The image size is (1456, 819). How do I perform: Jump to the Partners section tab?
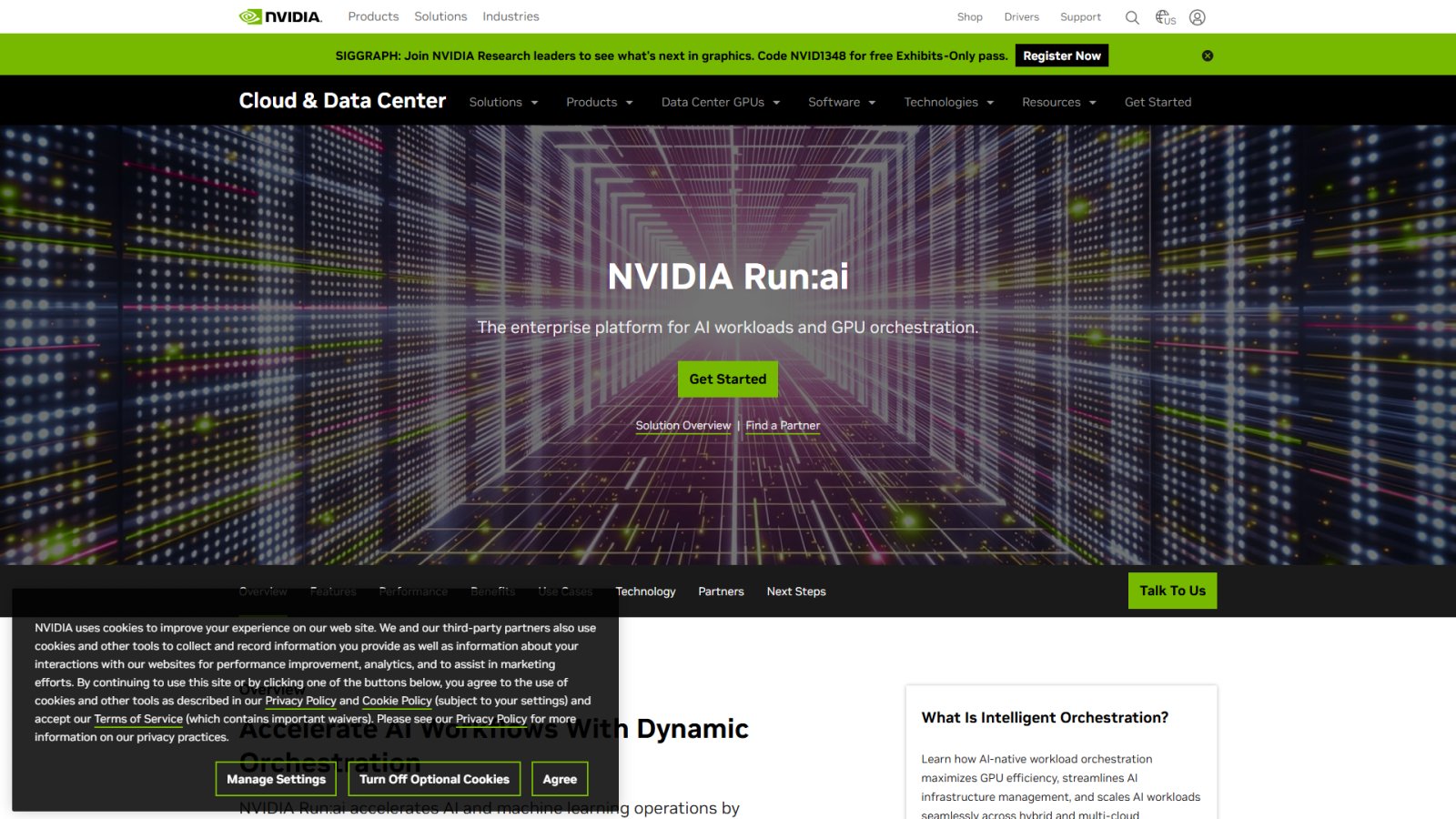pyautogui.click(x=721, y=591)
